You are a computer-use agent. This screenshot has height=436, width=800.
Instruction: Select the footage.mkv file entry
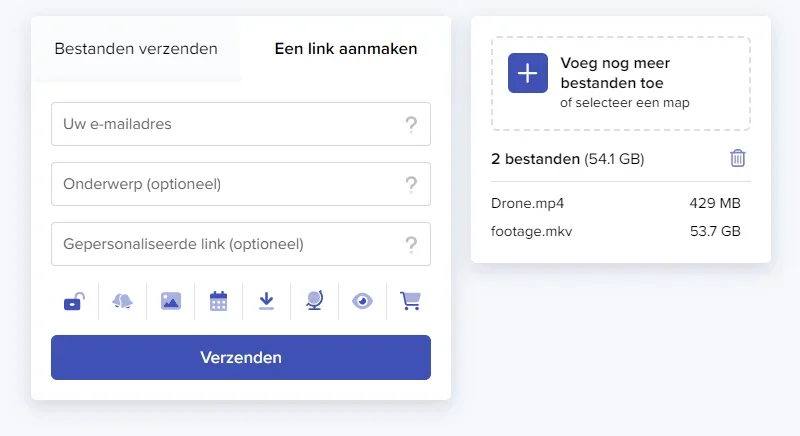pos(532,231)
